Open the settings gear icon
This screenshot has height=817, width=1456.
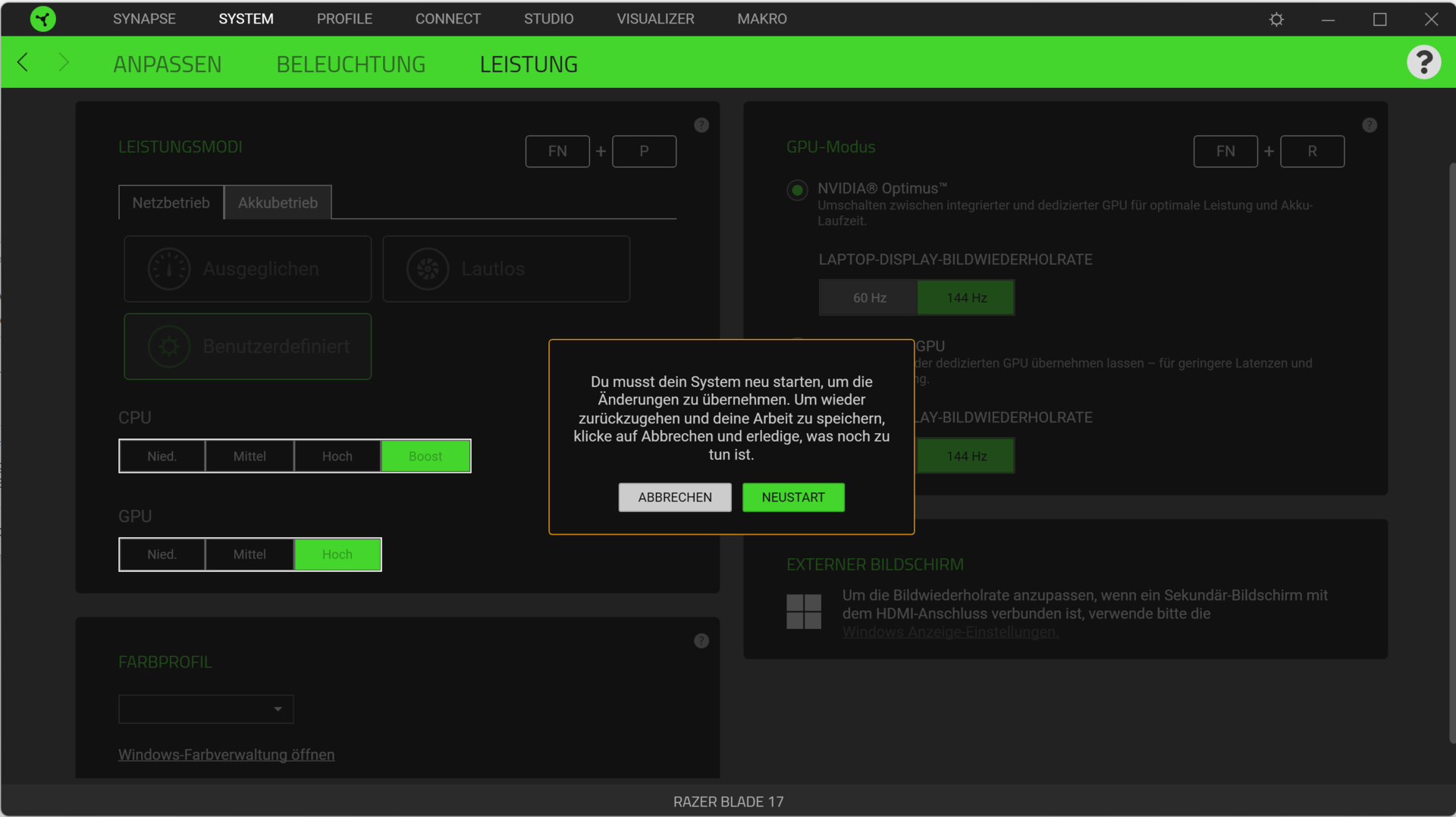[x=1276, y=20]
